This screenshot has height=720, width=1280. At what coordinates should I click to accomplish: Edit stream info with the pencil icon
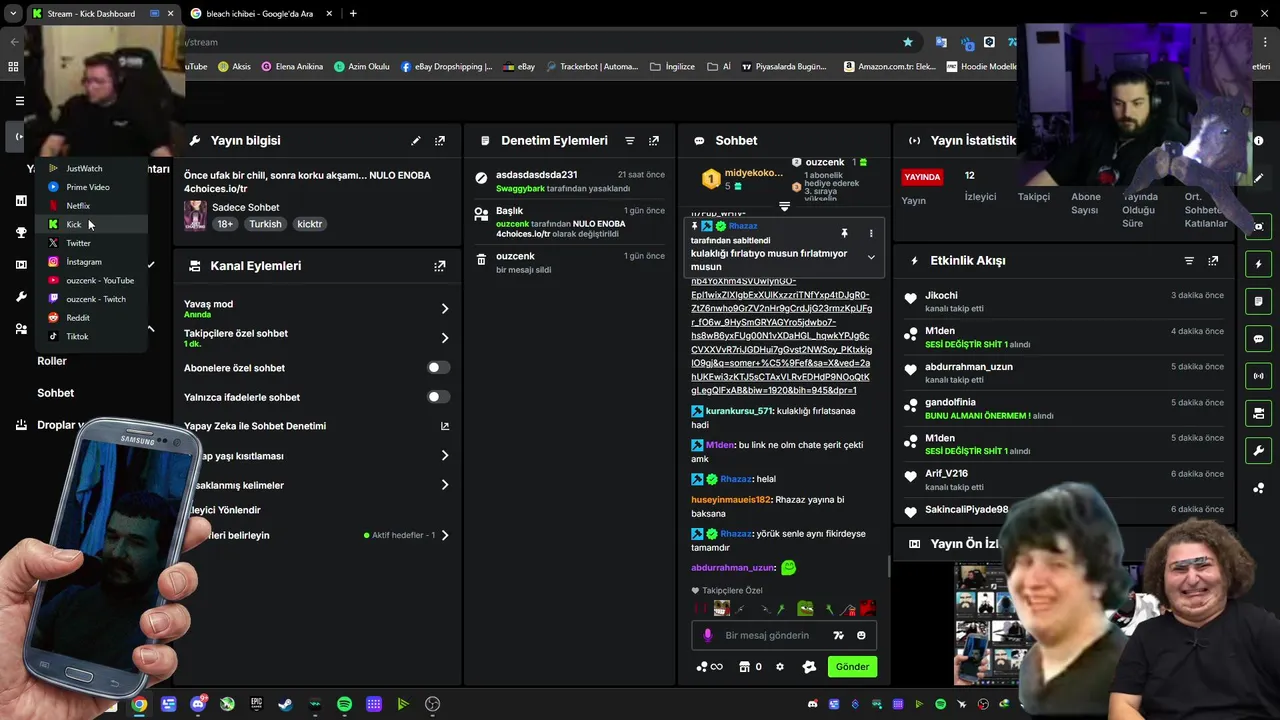point(415,141)
